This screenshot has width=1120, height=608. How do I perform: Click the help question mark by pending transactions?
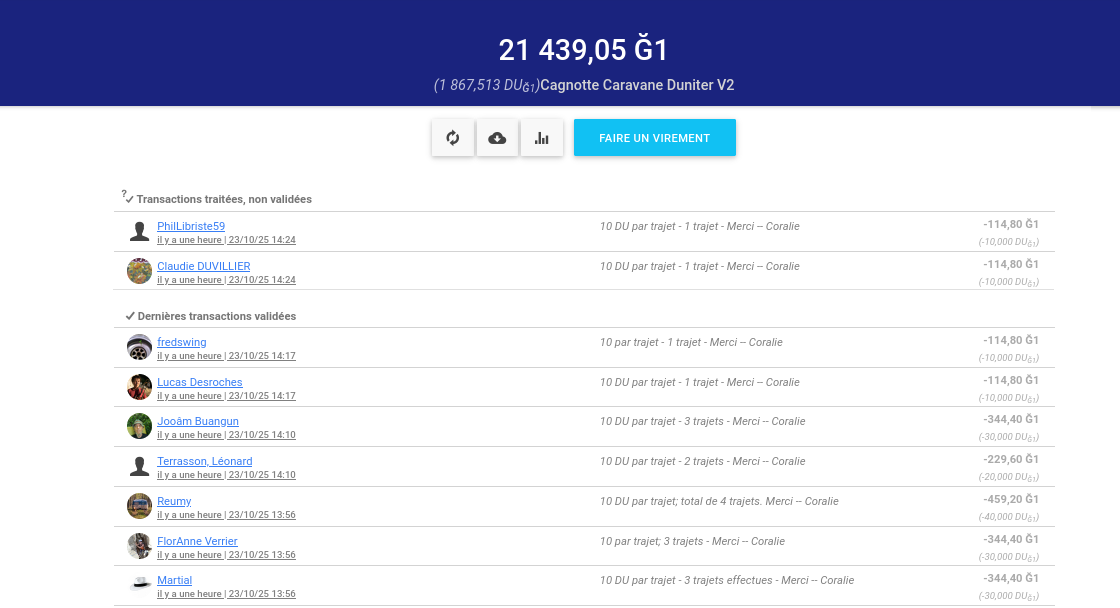click(x=124, y=194)
